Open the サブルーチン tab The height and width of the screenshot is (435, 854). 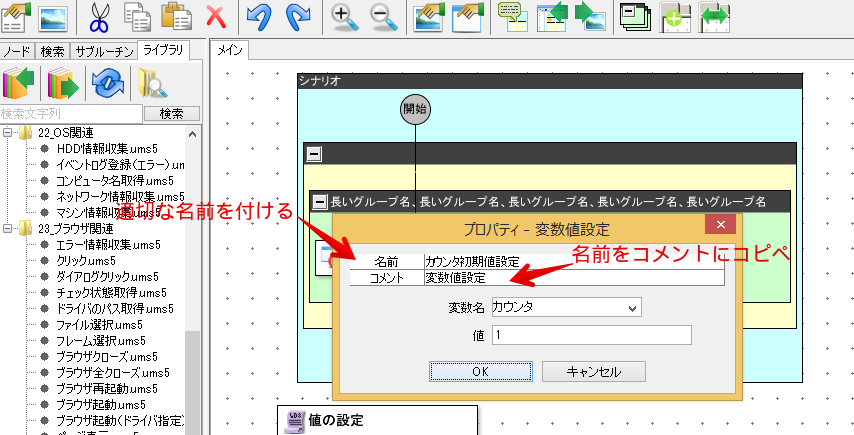[x=105, y=52]
